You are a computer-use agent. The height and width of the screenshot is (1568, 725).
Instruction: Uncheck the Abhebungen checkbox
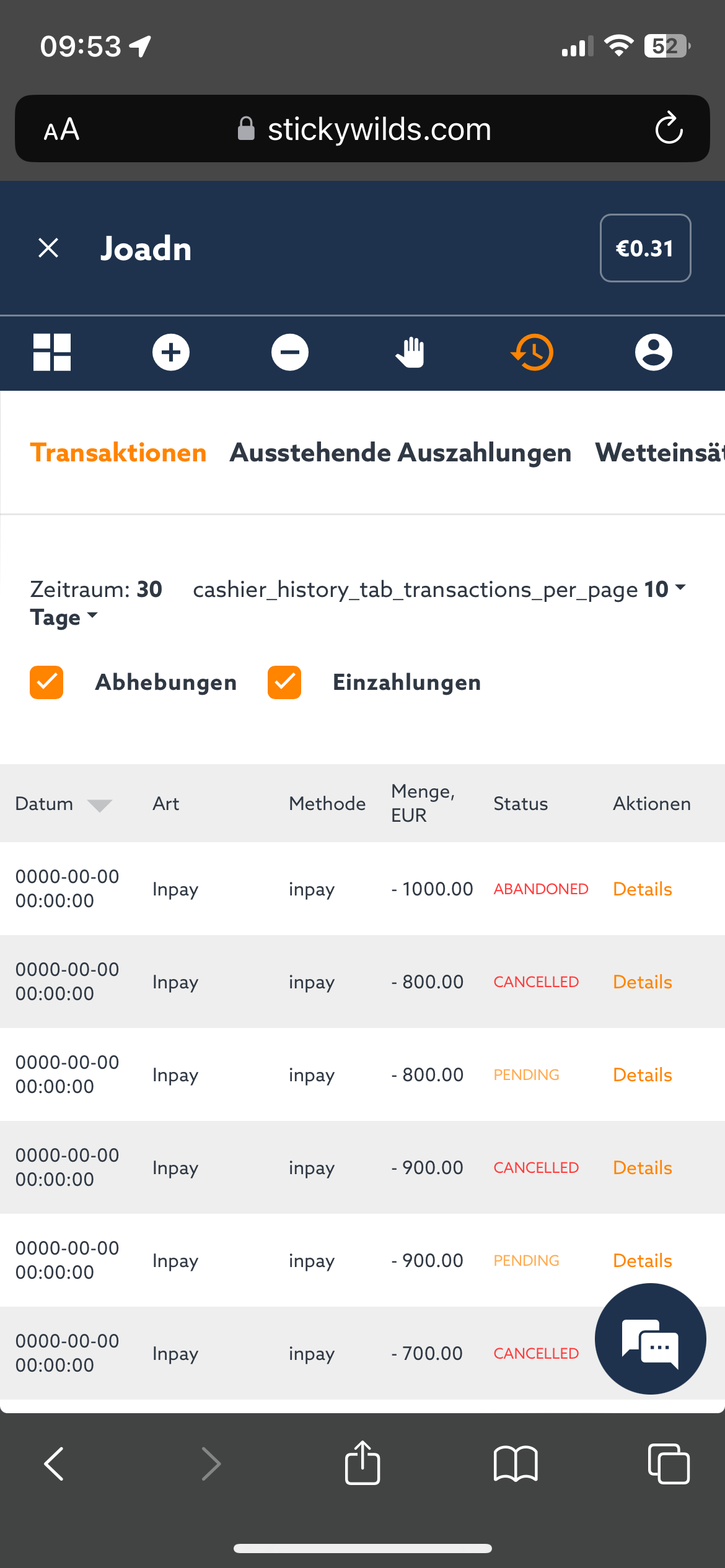[x=46, y=682]
